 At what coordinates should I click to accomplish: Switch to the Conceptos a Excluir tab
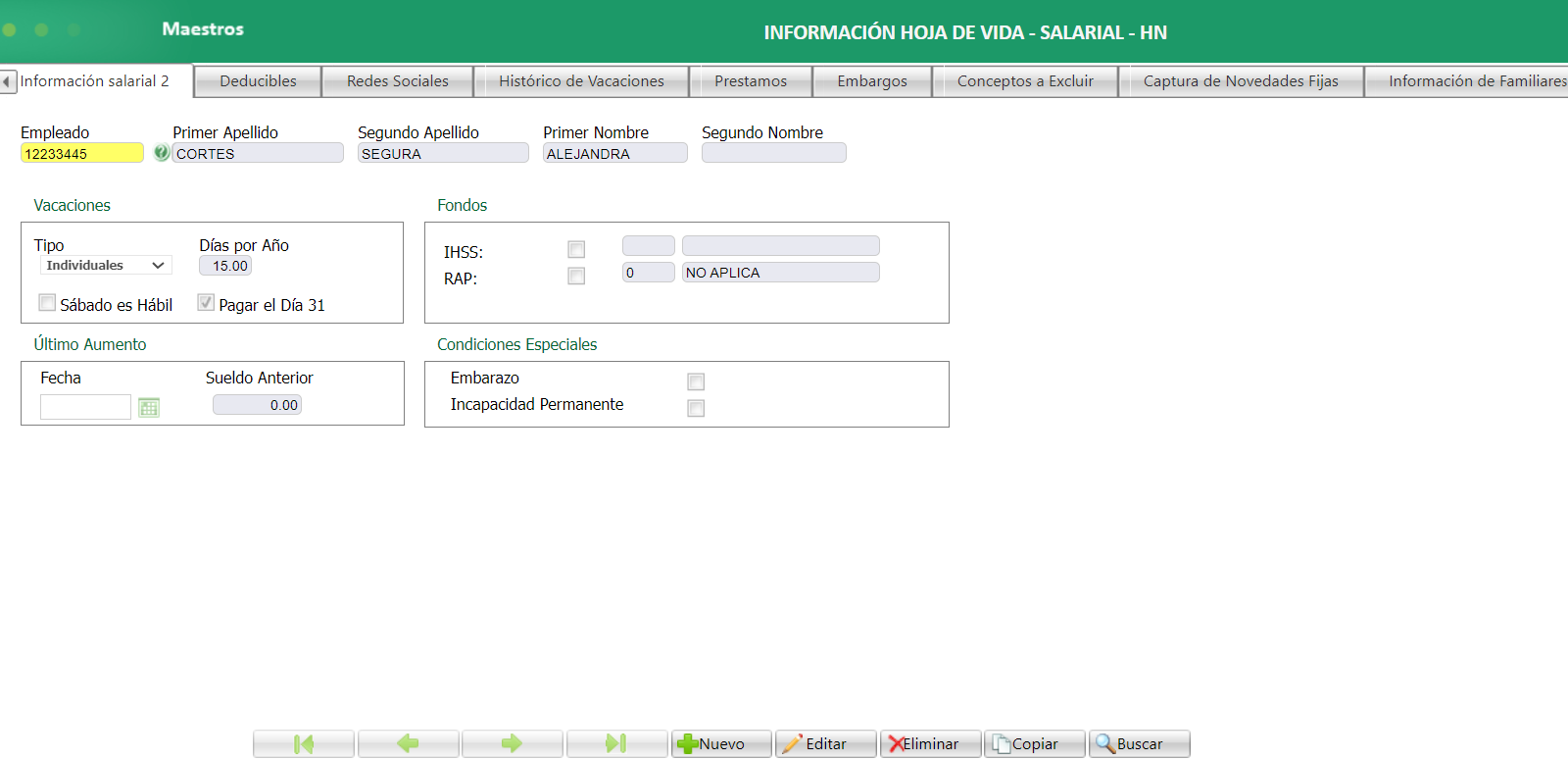pos(1025,81)
